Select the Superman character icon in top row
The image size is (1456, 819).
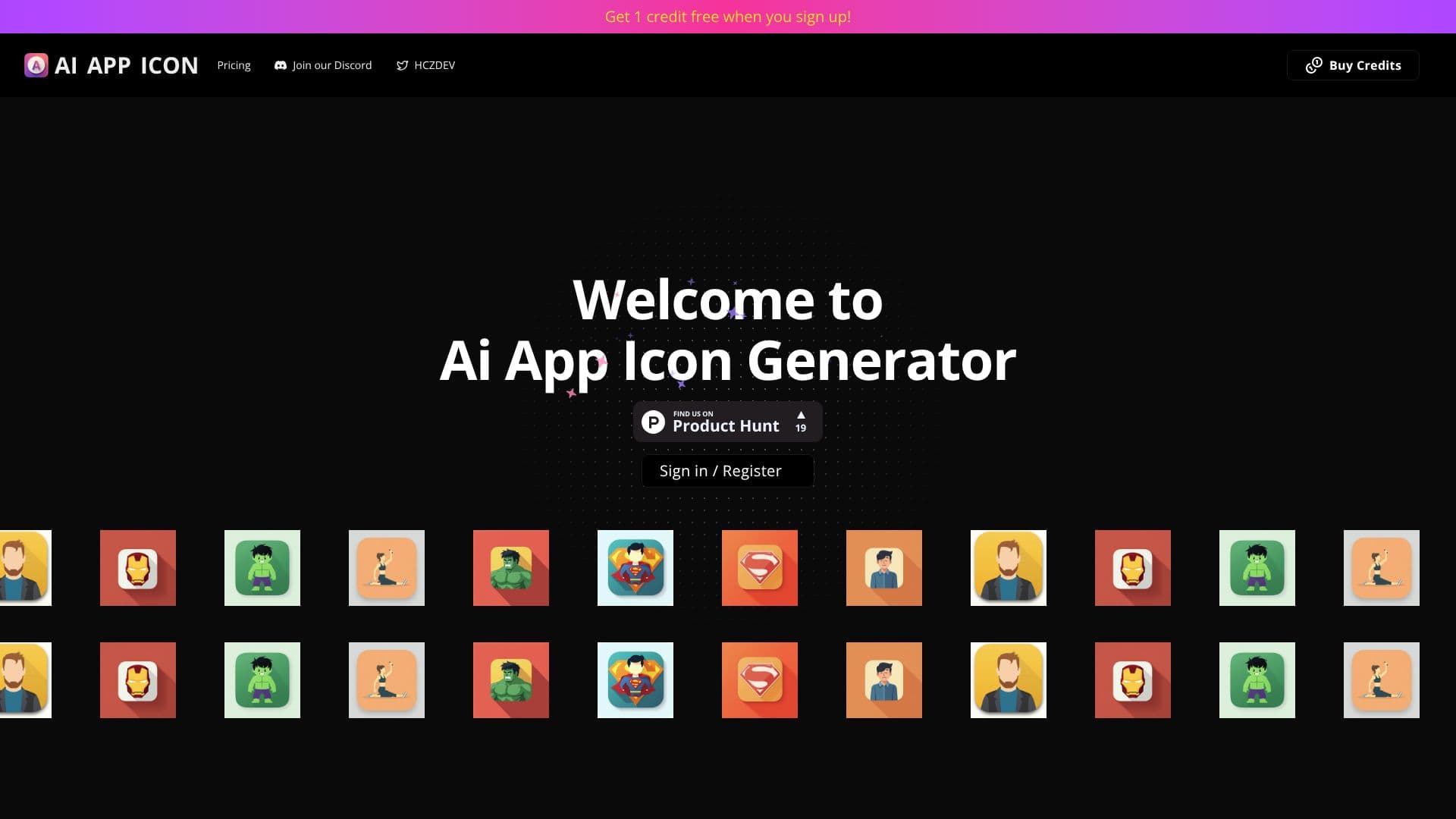(x=635, y=568)
